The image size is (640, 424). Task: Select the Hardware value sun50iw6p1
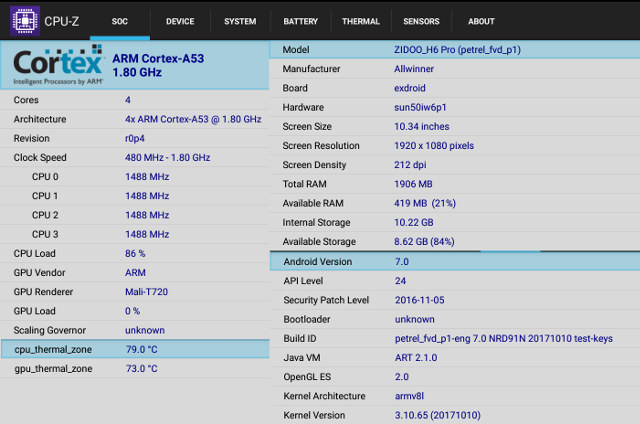pyautogui.click(x=420, y=107)
